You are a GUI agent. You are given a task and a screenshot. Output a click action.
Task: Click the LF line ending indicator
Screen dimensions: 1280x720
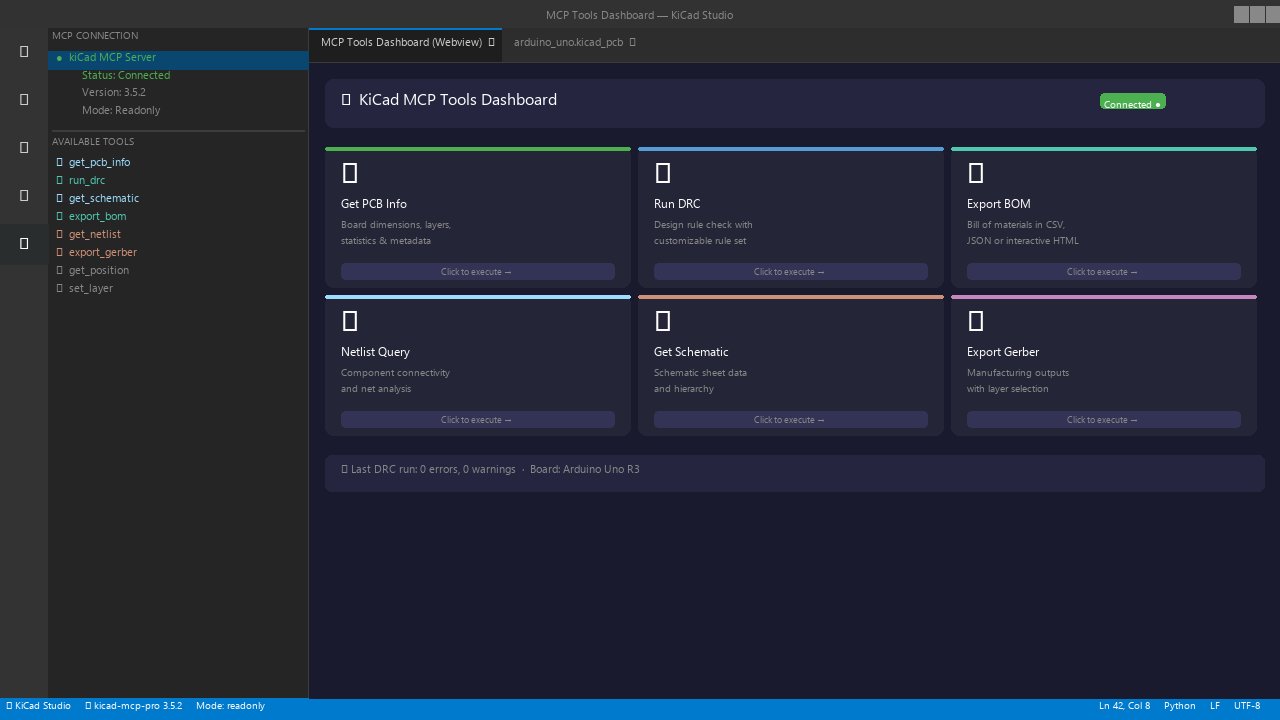point(1215,706)
